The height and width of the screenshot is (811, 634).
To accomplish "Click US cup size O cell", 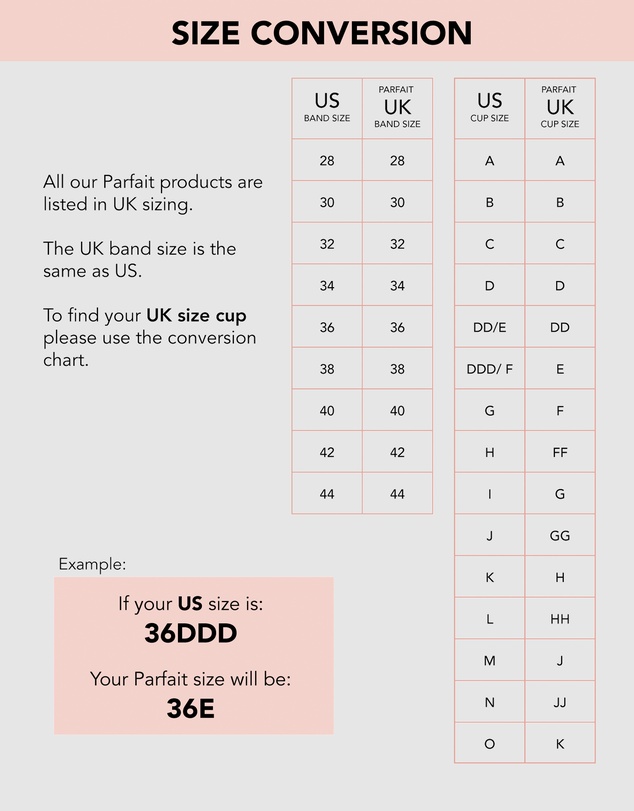I will 489,743.
